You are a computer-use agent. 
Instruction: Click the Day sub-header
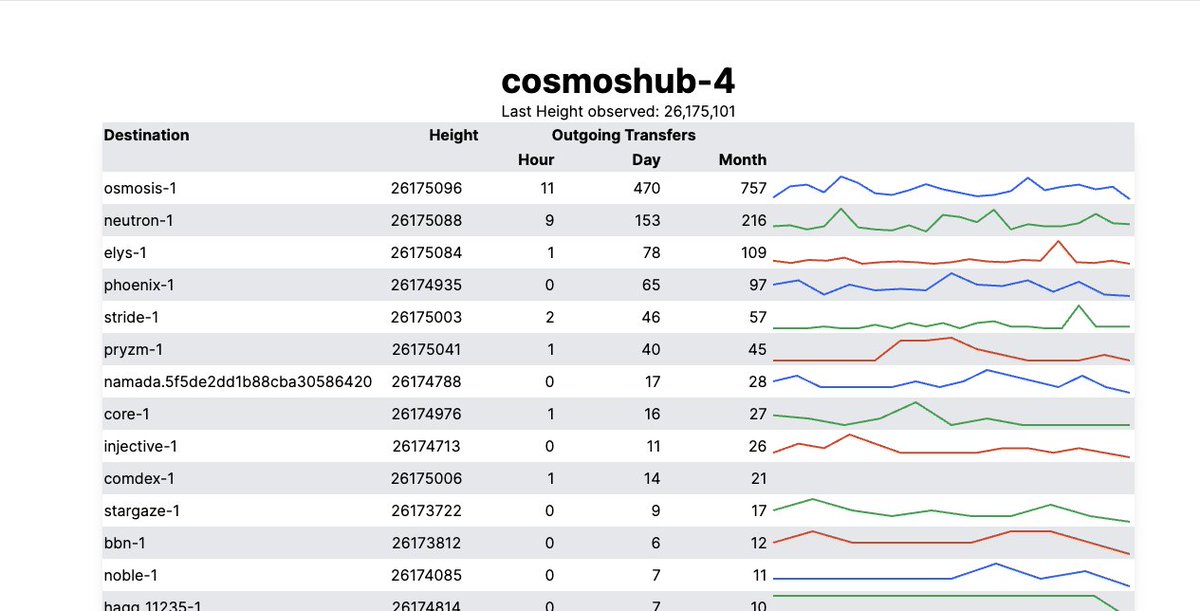coord(646,160)
